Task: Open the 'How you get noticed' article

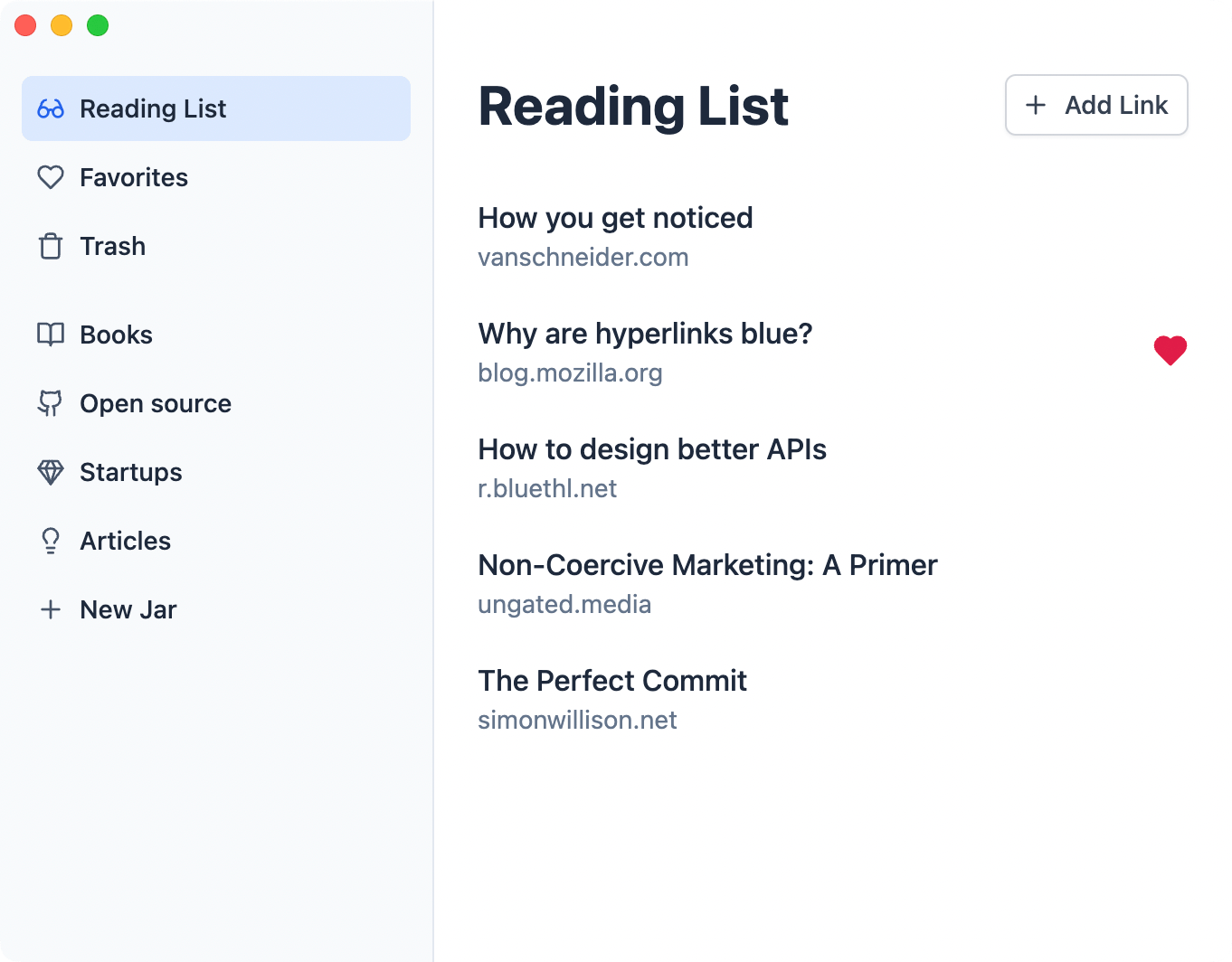Action: tap(615, 218)
